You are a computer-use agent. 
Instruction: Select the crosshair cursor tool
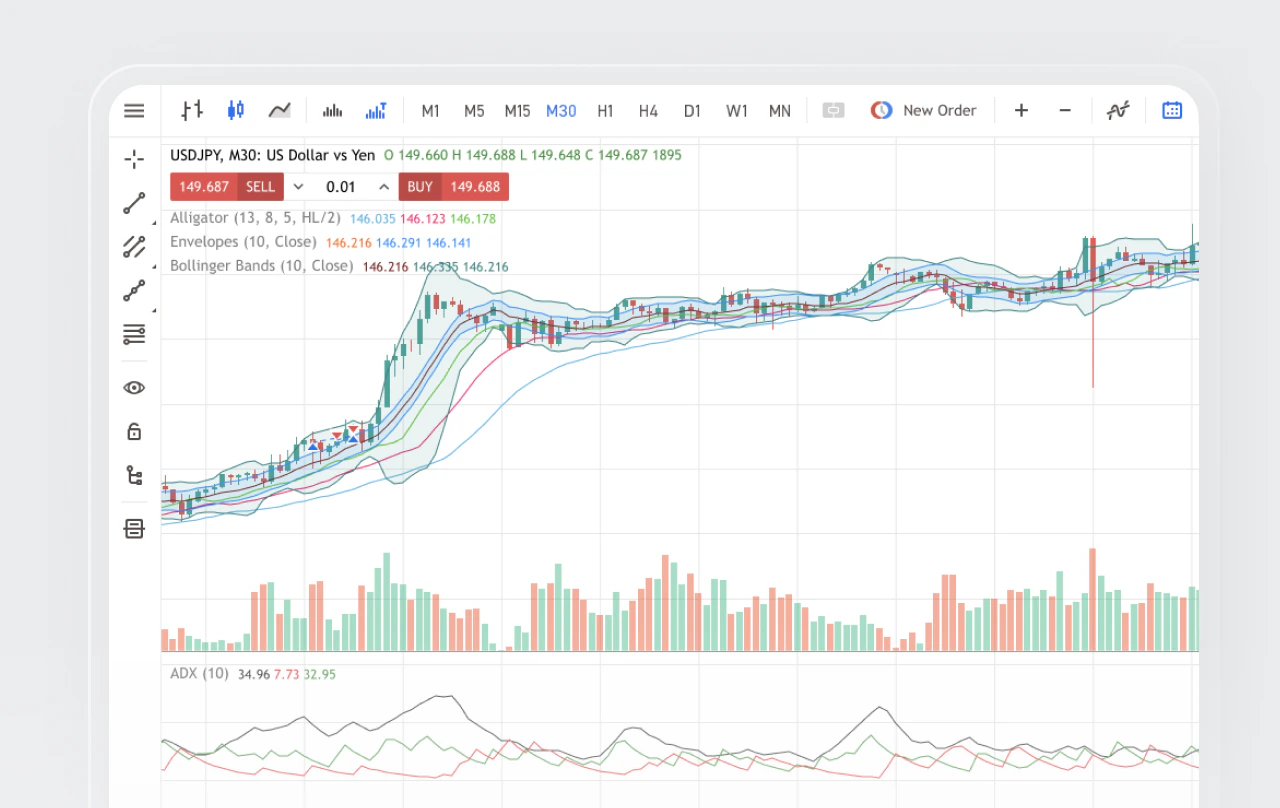134,159
